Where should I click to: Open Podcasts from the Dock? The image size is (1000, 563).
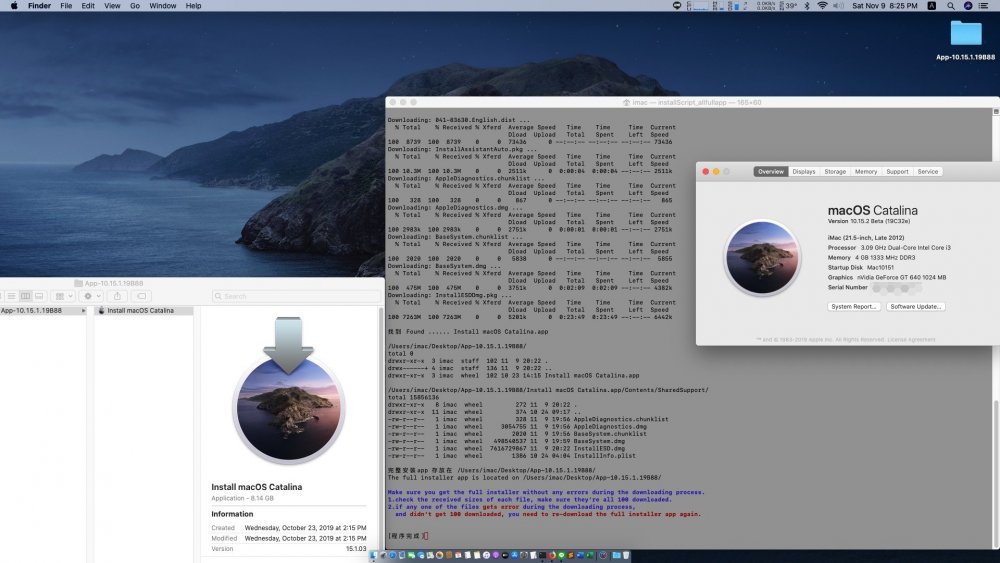point(496,555)
